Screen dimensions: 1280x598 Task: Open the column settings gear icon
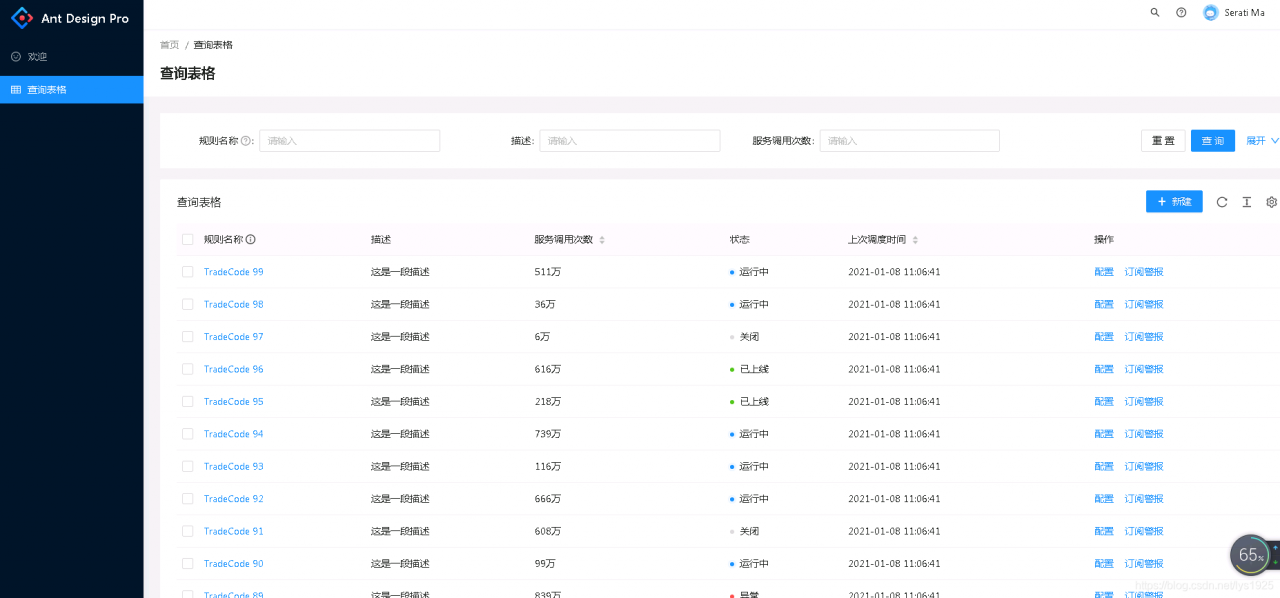[1271, 202]
